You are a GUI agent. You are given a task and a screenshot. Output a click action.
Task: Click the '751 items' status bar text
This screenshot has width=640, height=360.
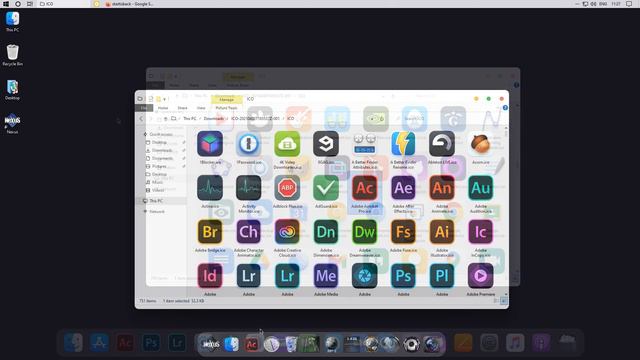(x=148, y=301)
